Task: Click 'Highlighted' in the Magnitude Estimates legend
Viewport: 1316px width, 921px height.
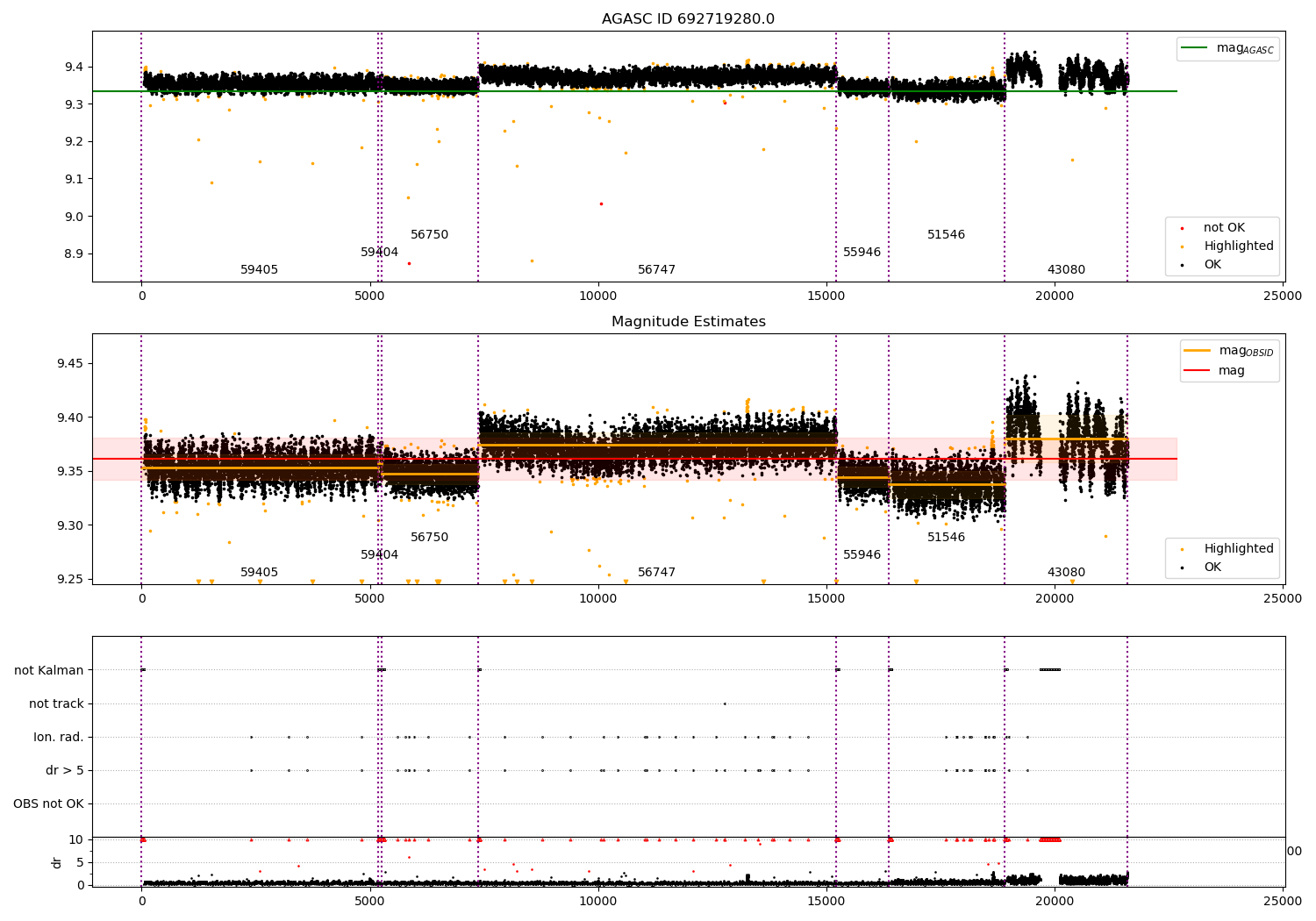Action: coord(1238,549)
